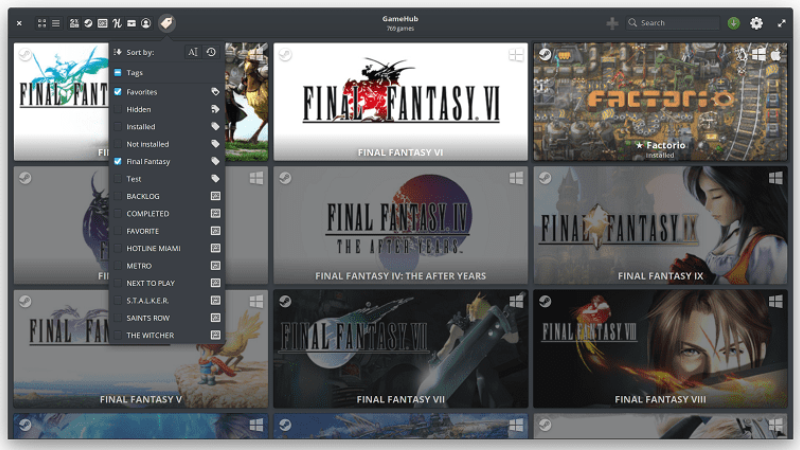The height and width of the screenshot is (450, 800).
Task: Click Windows icon on Final Fantasy IX card
Action: click(776, 178)
